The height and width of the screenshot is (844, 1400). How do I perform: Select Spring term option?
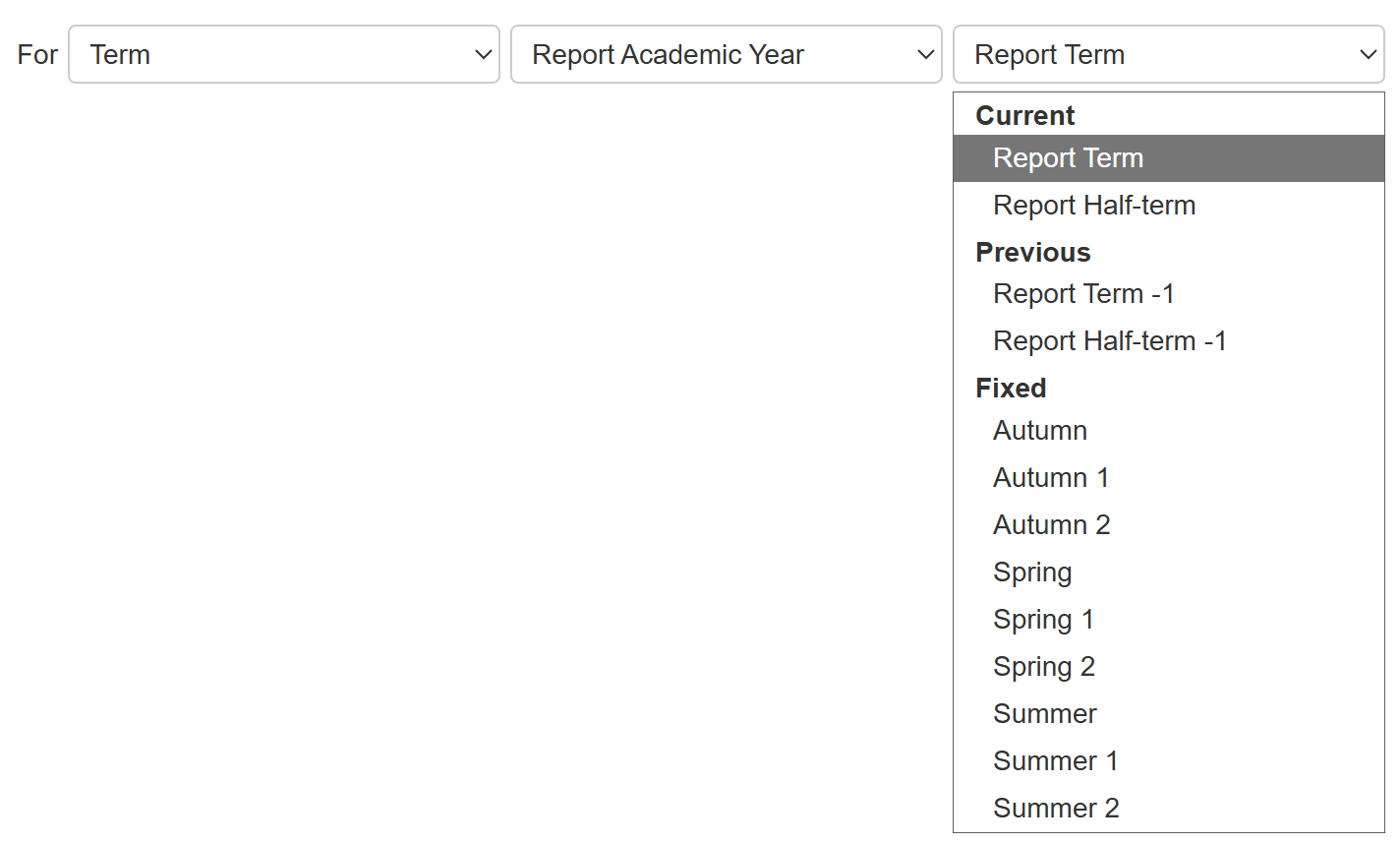(x=1032, y=573)
